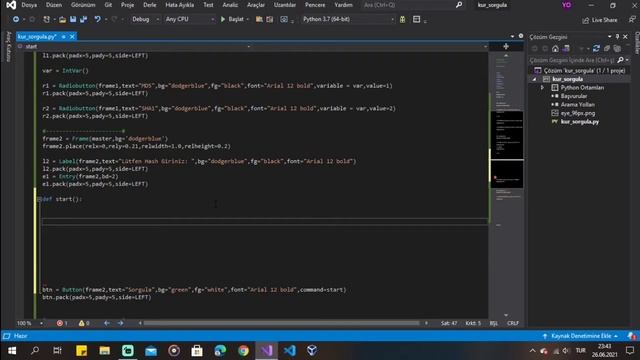
Task: Switch views with the purple Çözüm Gezgini icon
Action: click(566, 49)
